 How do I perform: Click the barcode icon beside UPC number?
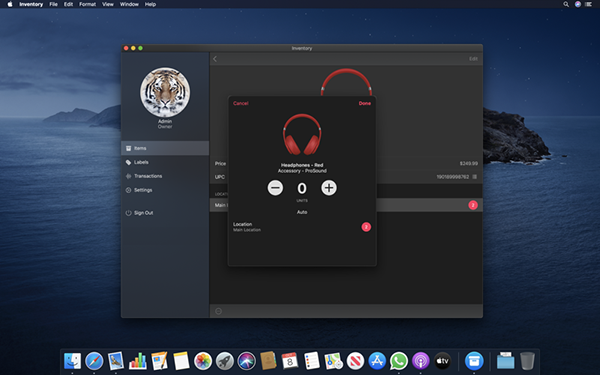pyautogui.click(x=474, y=177)
